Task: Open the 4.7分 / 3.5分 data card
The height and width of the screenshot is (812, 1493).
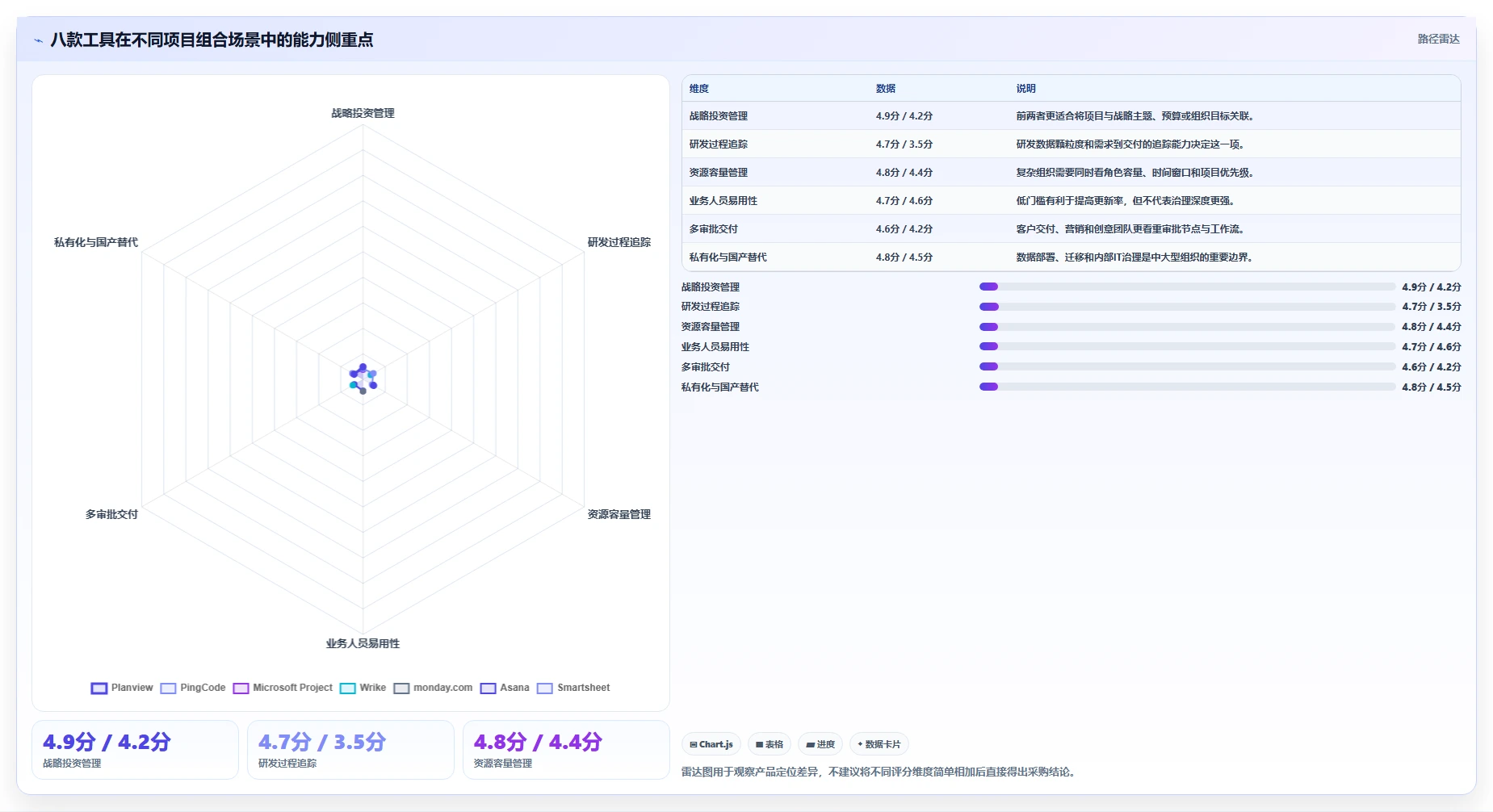Action: tap(350, 750)
